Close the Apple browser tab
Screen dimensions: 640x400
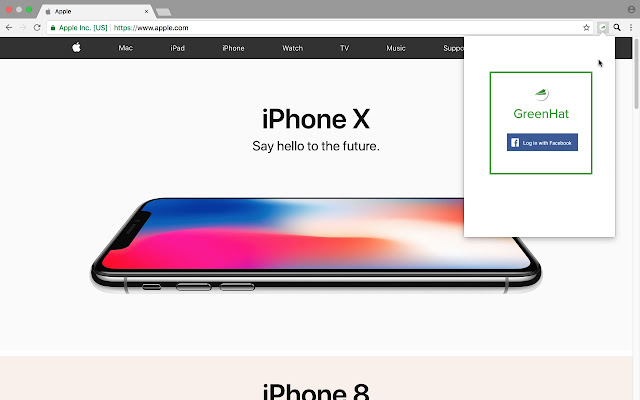click(x=146, y=11)
